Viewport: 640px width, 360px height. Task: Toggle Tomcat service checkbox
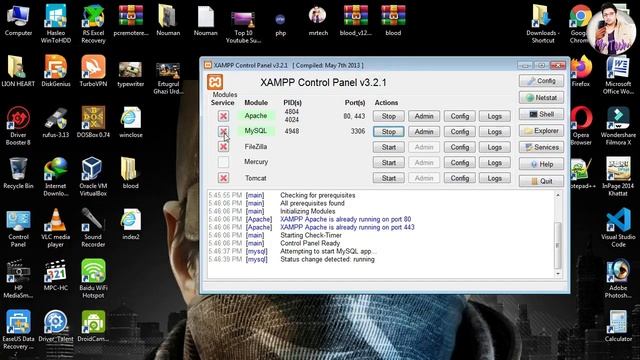click(x=223, y=178)
